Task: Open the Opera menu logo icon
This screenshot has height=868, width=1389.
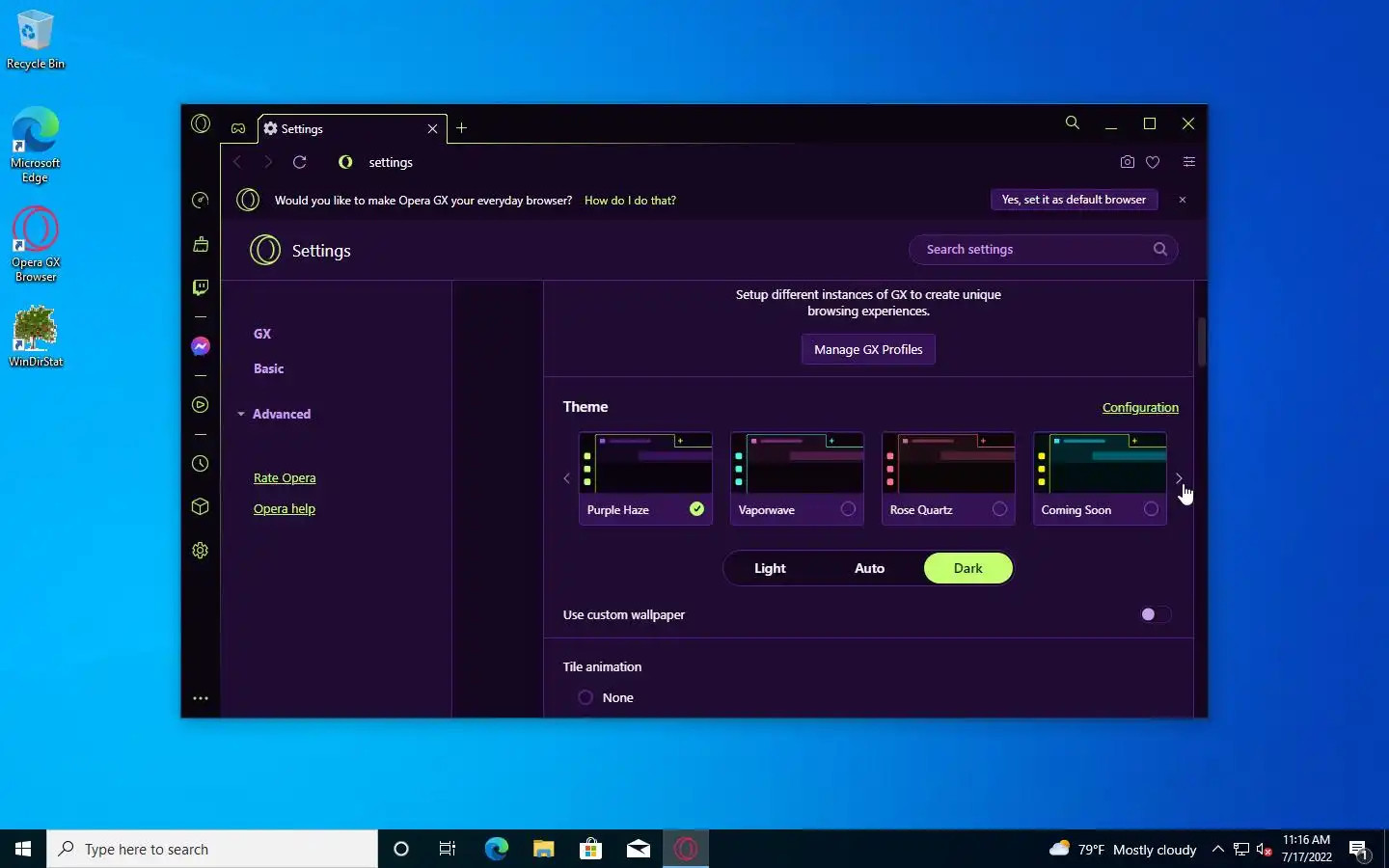Action: [x=201, y=123]
